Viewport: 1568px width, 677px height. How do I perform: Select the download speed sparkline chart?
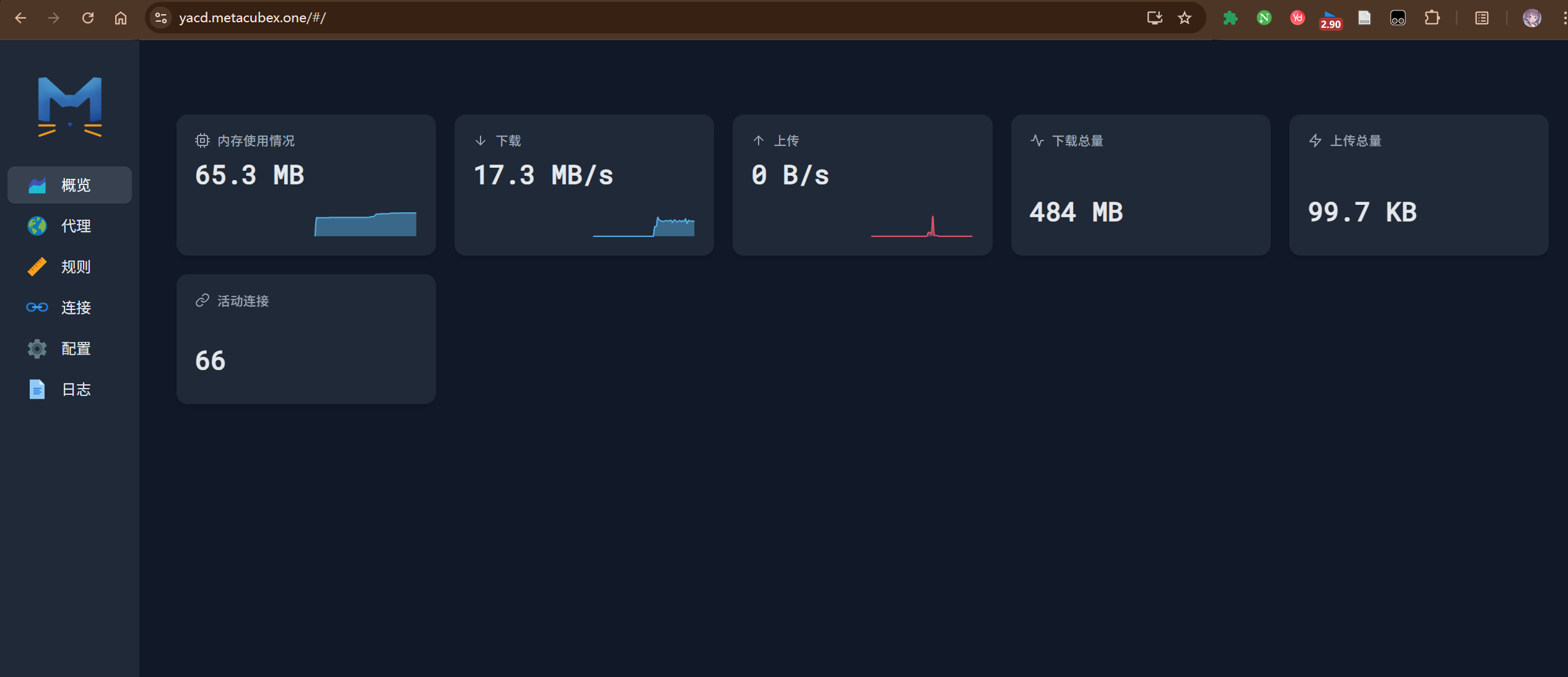(x=643, y=226)
